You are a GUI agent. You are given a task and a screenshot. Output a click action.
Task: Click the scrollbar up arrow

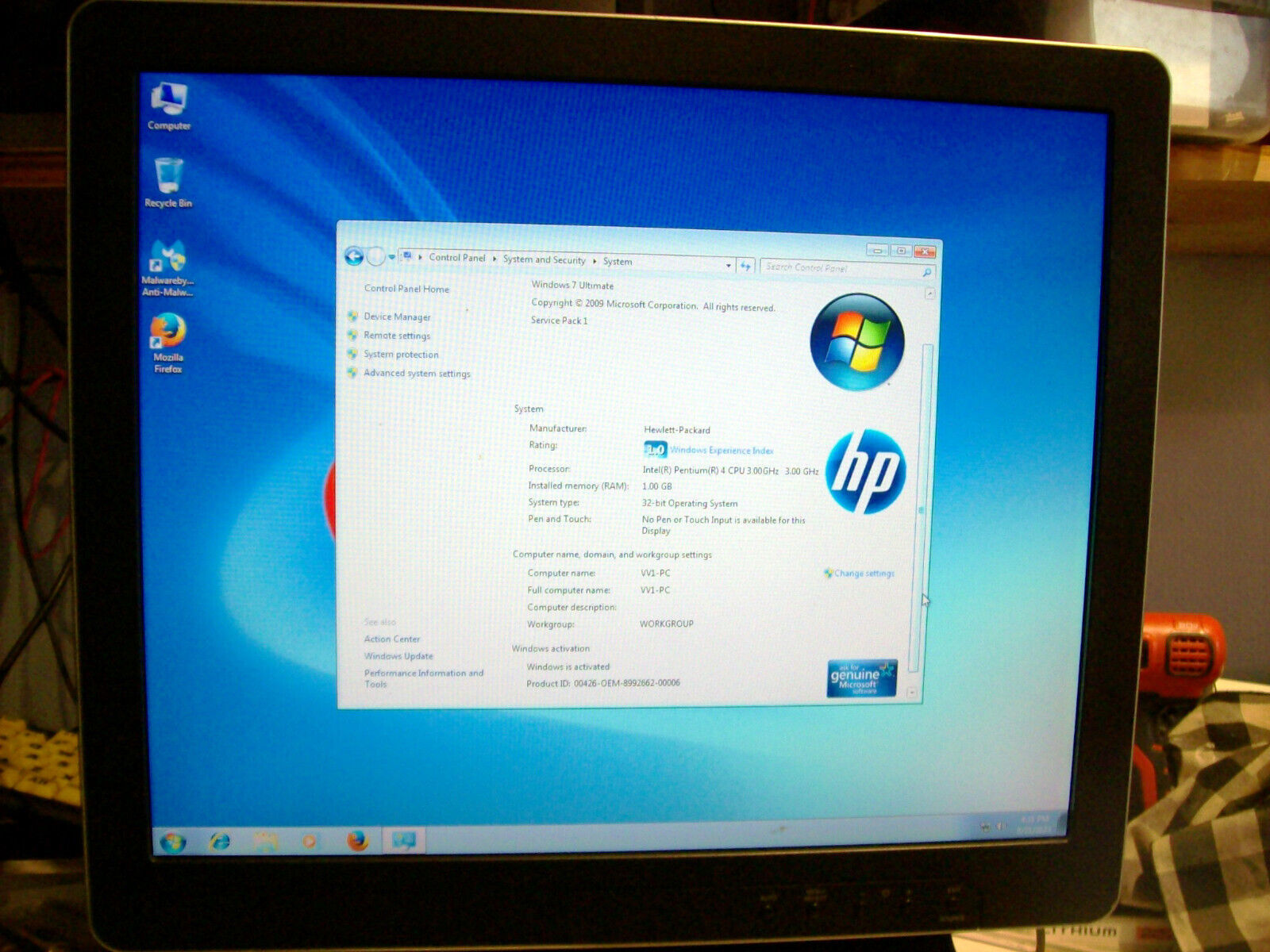tap(929, 294)
